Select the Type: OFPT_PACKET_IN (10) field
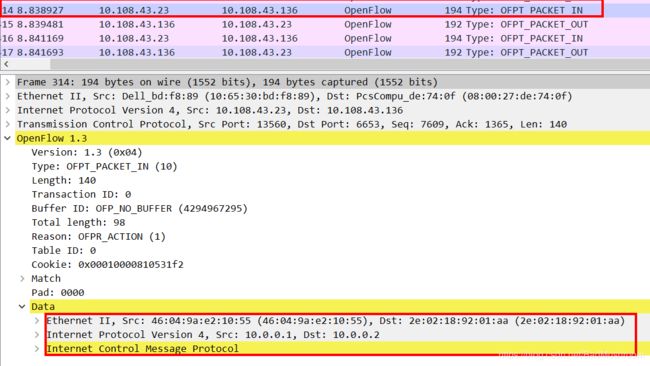Viewport: 650px width, 366px height. tap(104, 166)
